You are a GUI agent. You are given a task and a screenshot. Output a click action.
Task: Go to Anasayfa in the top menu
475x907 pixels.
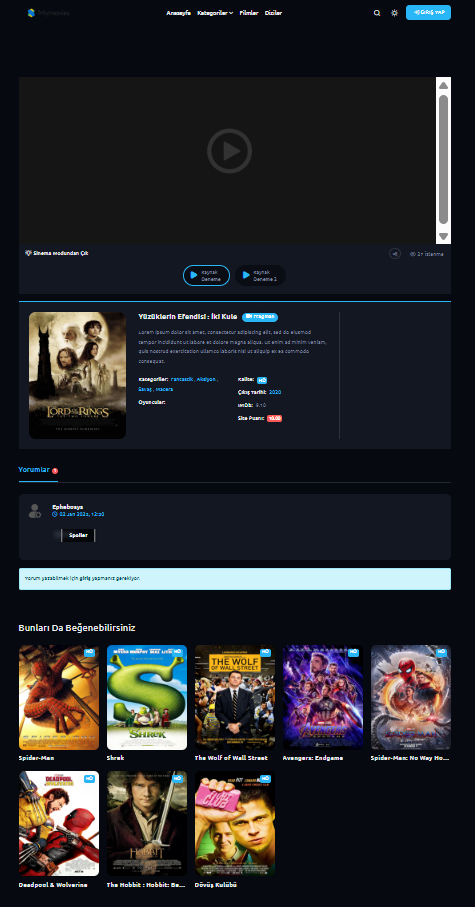(178, 13)
